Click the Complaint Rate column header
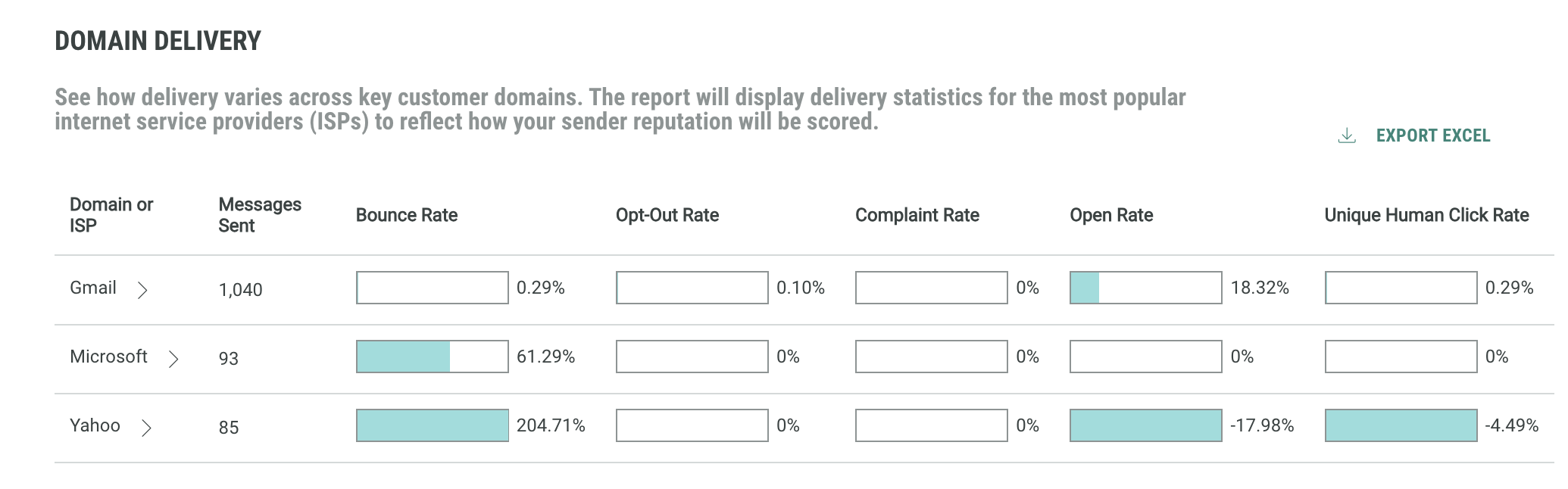This screenshot has height=489, width=1568. click(x=917, y=215)
